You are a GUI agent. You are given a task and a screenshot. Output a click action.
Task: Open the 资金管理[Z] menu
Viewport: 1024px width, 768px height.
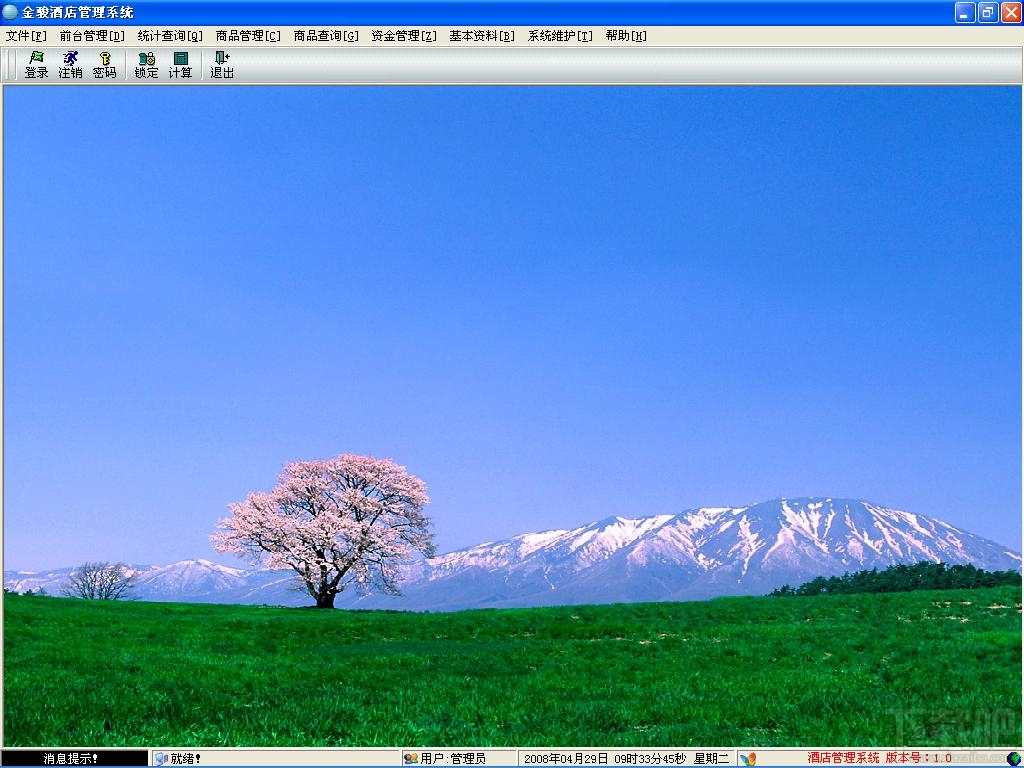(404, 36)
